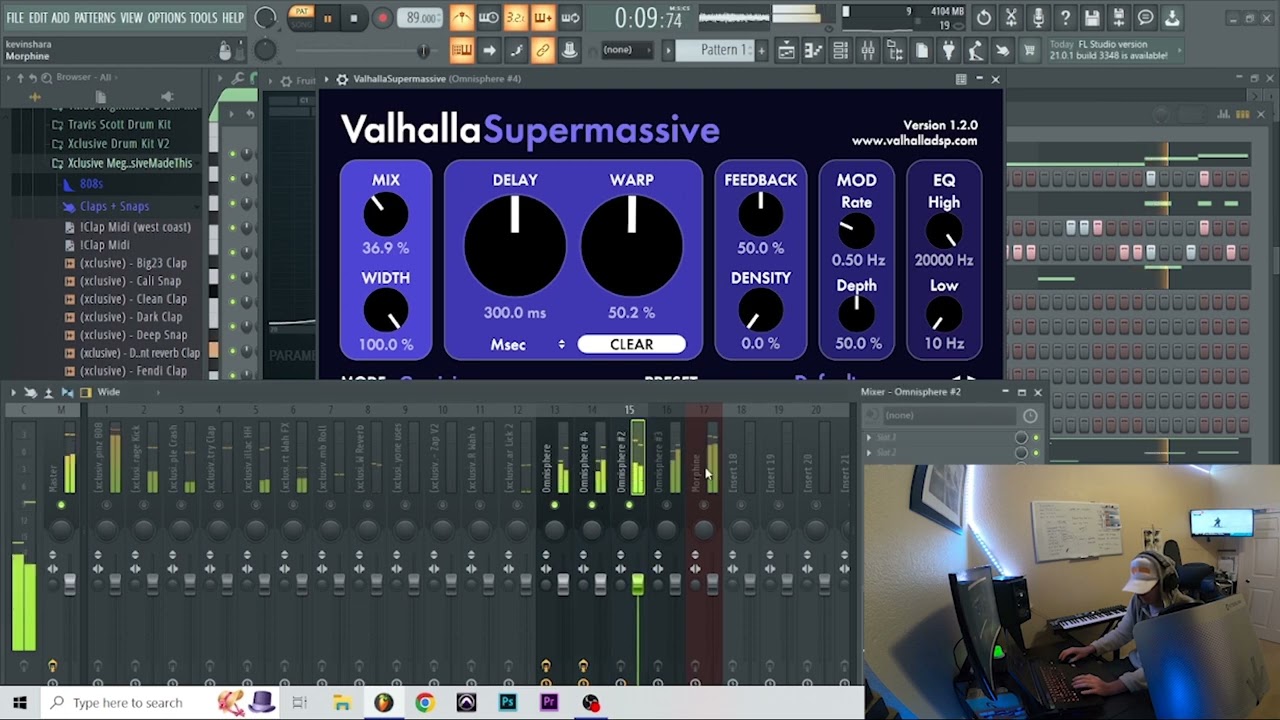Open the Playlist window
The height and width of the screenshot is (720, 1280).
(787, 50)
